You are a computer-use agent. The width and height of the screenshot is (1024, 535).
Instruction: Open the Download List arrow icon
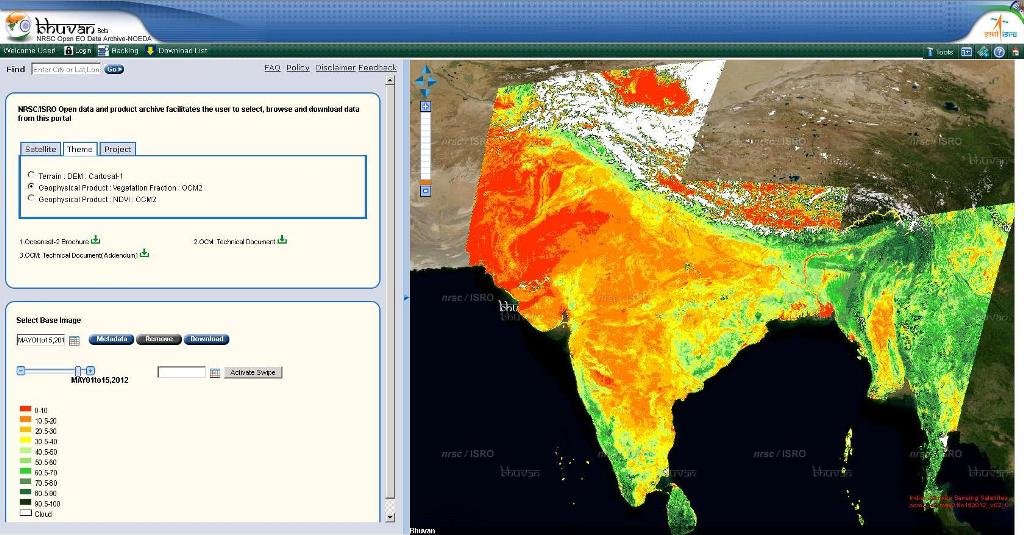point(150,50)
